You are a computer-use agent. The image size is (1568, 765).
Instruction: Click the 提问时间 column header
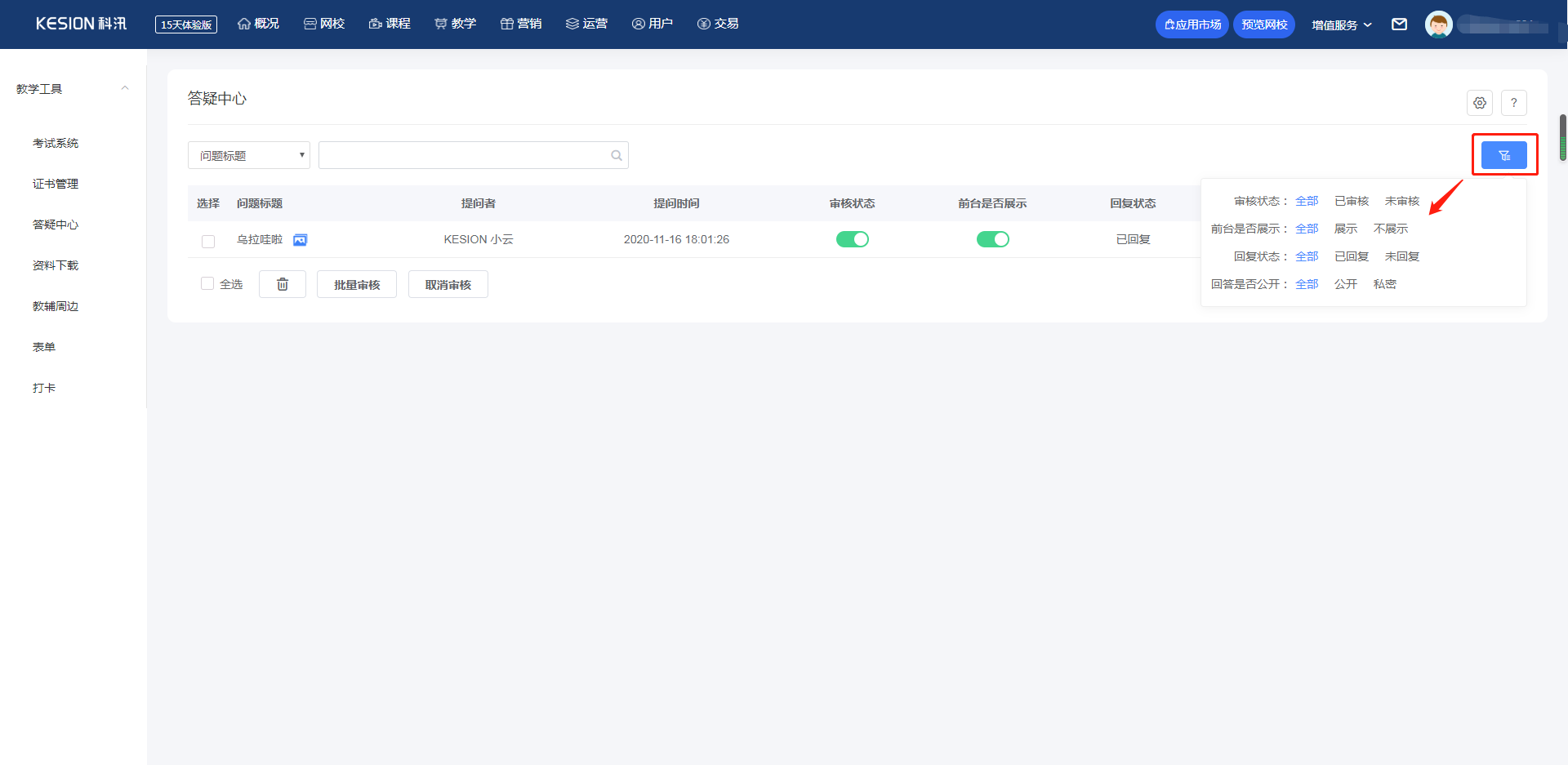676,203
